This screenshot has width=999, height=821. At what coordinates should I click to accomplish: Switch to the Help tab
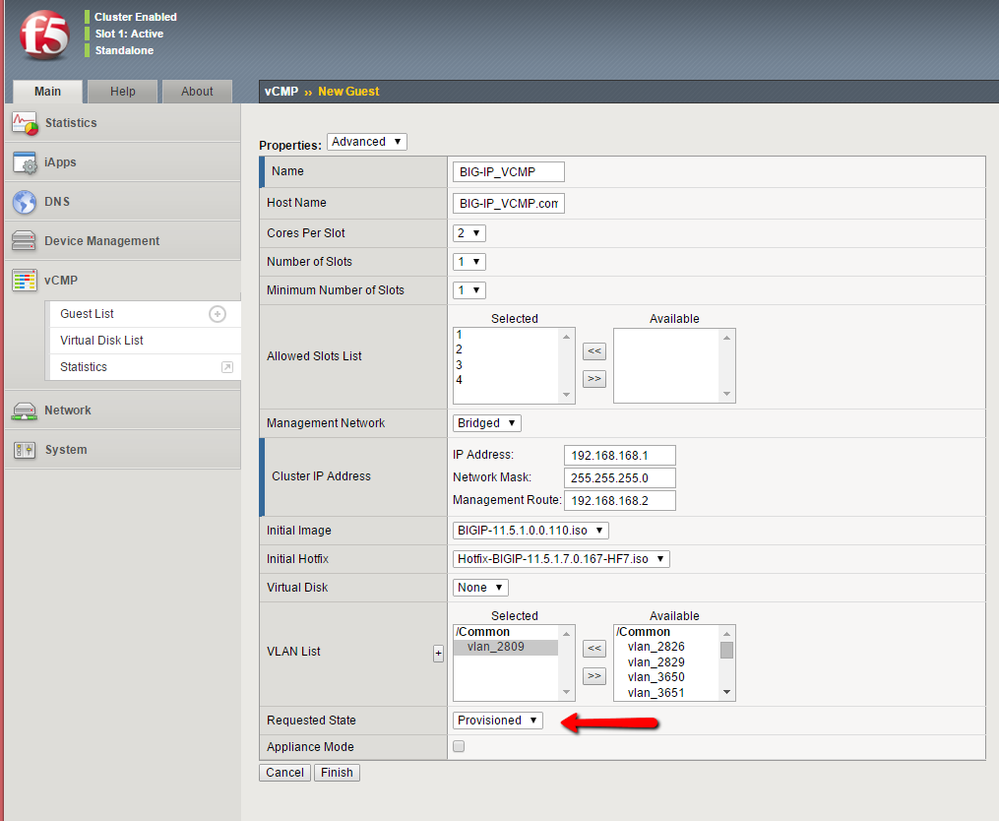122,91
